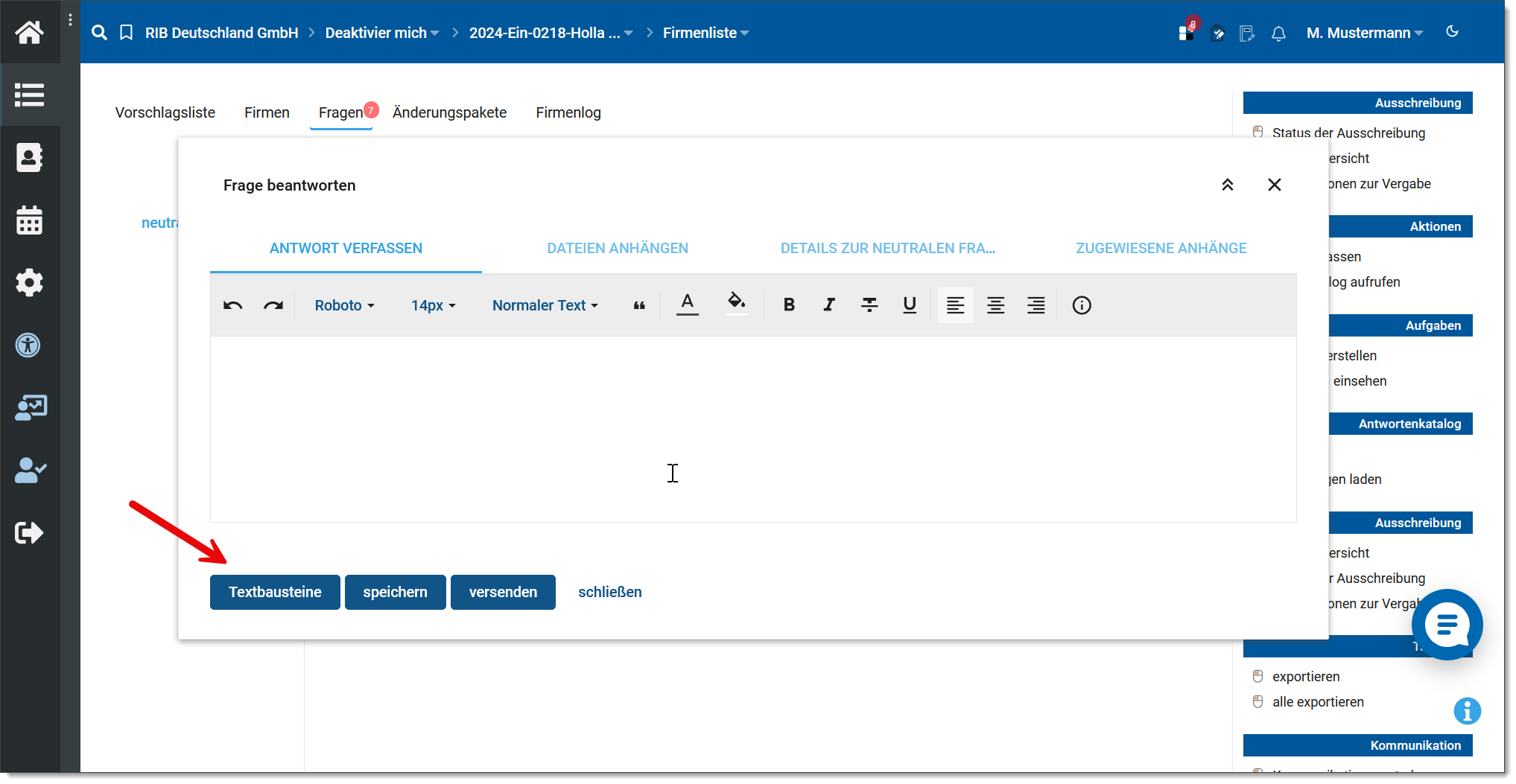Apply strikethrough formatting
The image size is (1516, 784).
(x=869, y=305)
